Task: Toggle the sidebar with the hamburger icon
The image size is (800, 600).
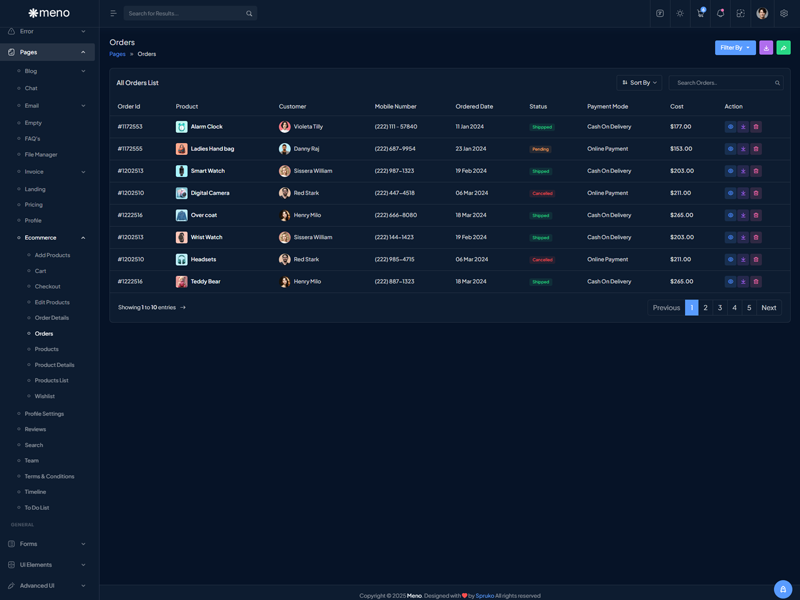Action: 113,13
